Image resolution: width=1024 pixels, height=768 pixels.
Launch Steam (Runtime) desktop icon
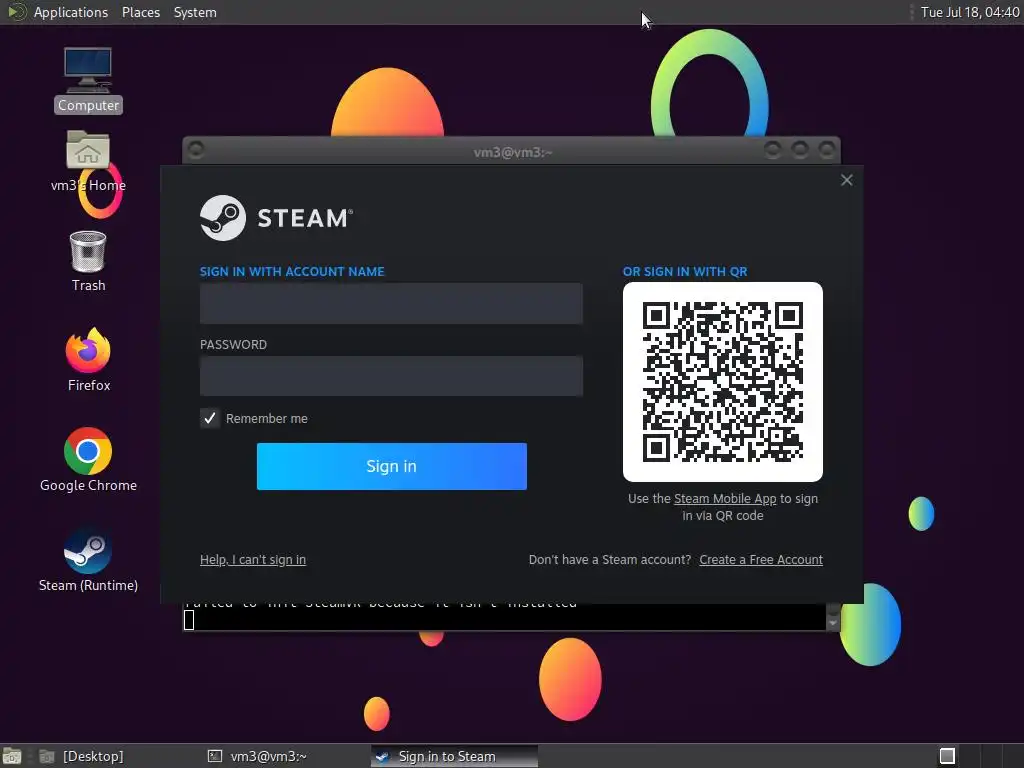click(88, 560)
